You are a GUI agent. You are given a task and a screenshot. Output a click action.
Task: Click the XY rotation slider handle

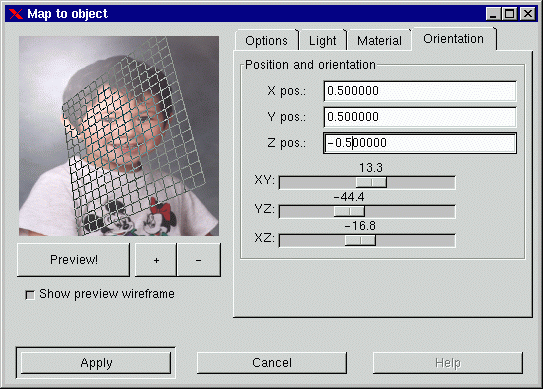[371, 182]
